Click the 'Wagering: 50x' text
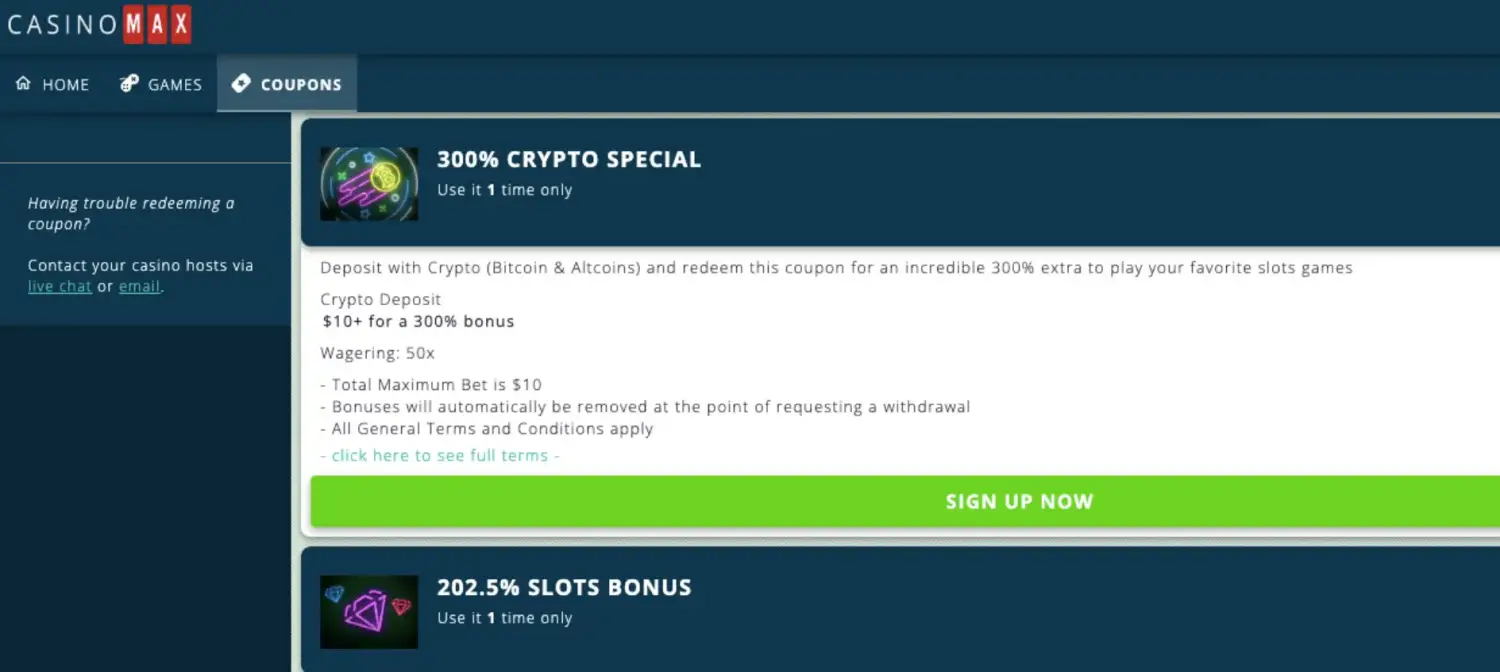This screenshot has height=672, width=1500. (x=377, y=353)
